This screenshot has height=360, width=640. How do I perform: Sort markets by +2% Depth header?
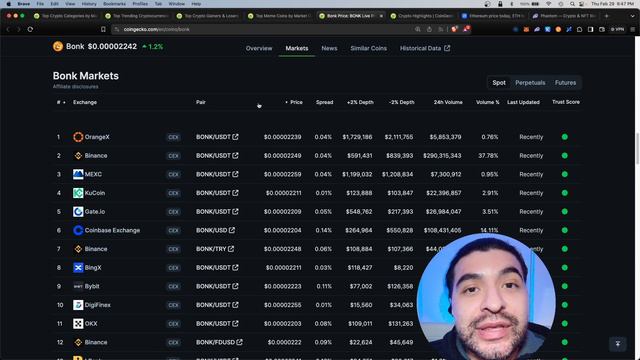(x=360, y=102)
